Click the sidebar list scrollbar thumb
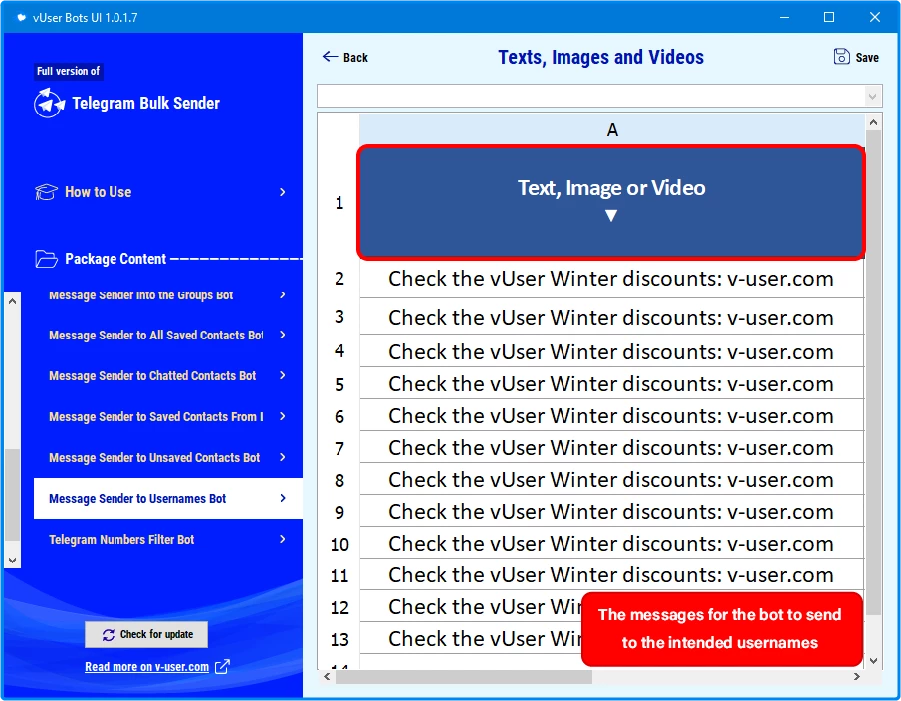This screenshot has height=701, width=901. point(13,495)
